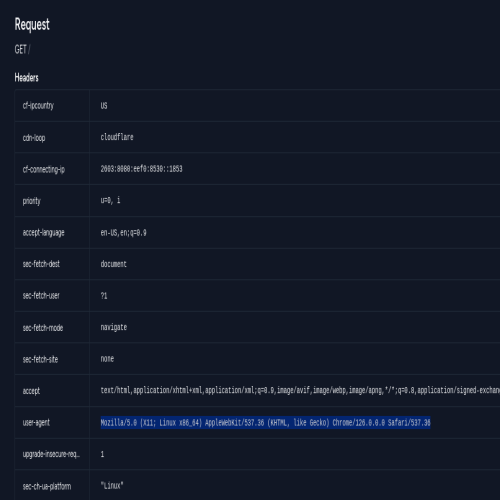Click the user-agent header name
Image resolution: width=500 pixels, height=500 pixels.
pyautogui.click(x=36, y=423)
